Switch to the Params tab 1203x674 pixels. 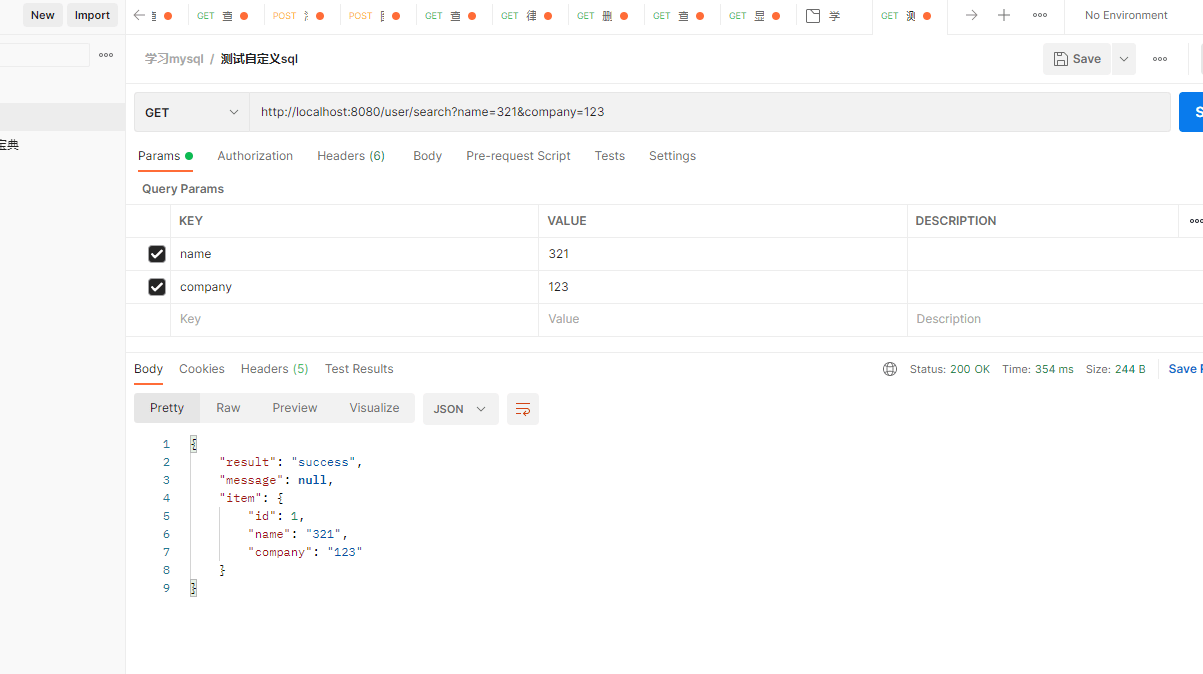165,156
